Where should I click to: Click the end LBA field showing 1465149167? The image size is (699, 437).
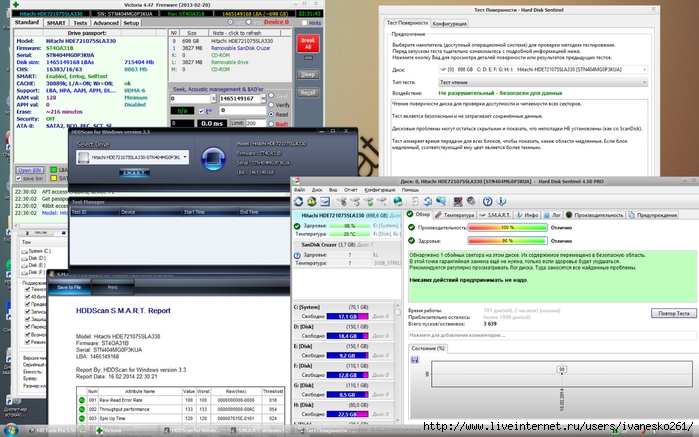240,99
